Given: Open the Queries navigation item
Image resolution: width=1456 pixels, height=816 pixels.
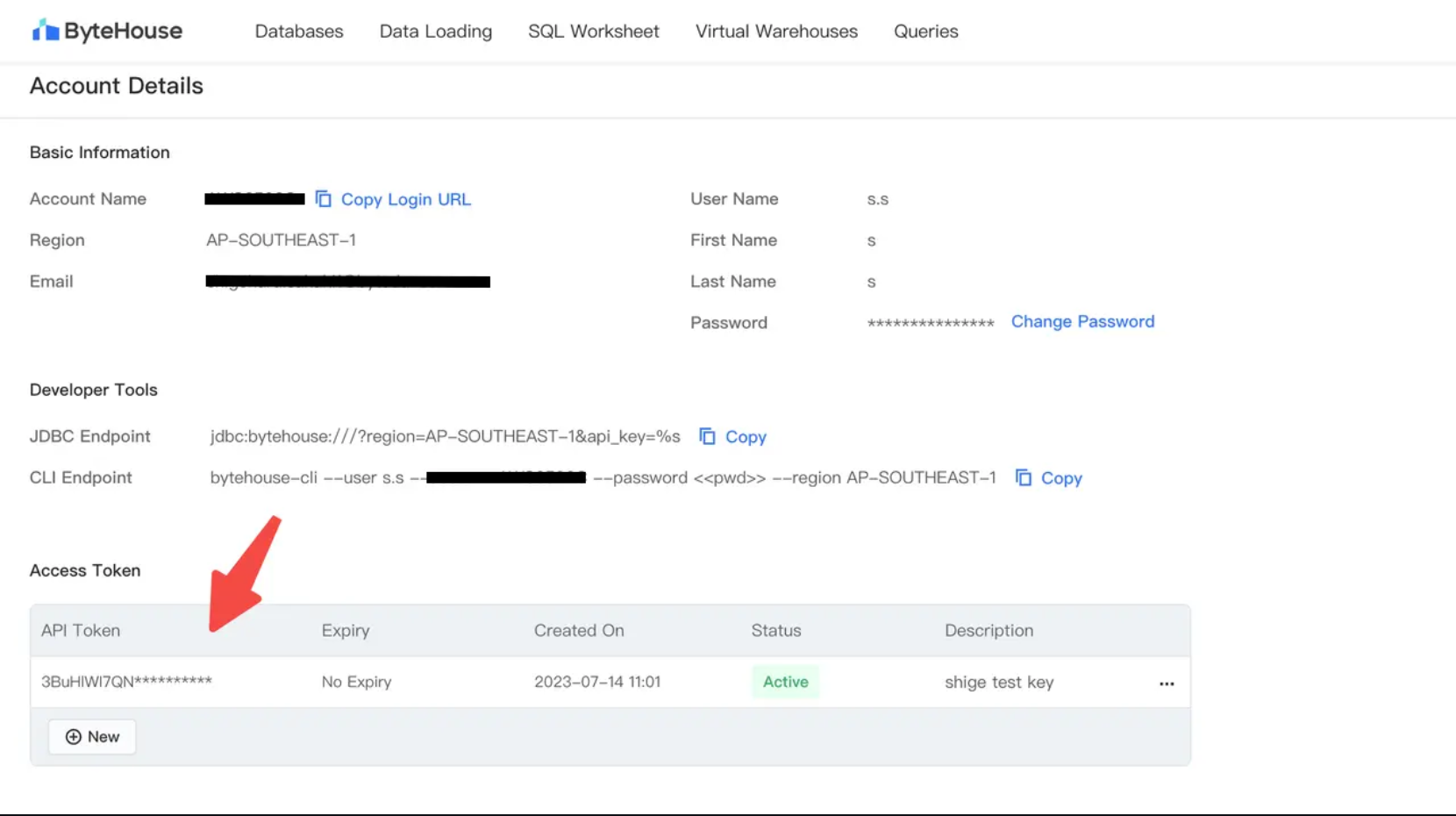Looking at the screenshot, I should coord(925,31).
